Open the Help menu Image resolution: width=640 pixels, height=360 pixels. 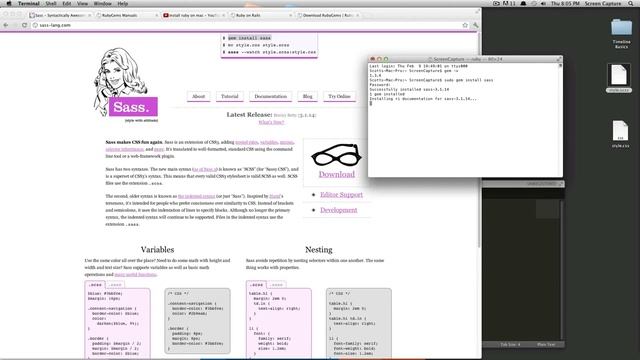[x=123, y=4]
